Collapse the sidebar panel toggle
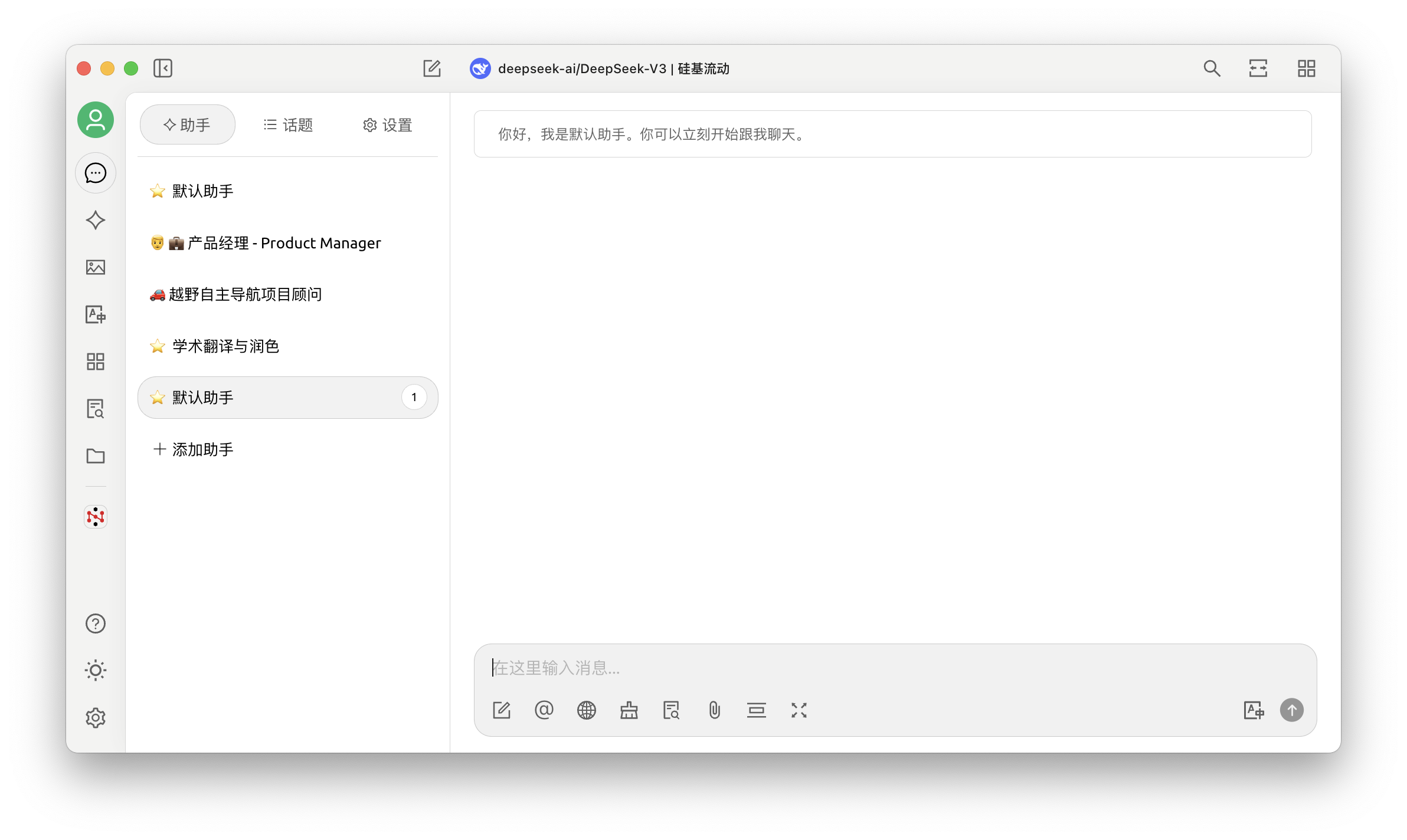Image resolution: width=1407 pixels, height=840 pixels. point(163,68)
